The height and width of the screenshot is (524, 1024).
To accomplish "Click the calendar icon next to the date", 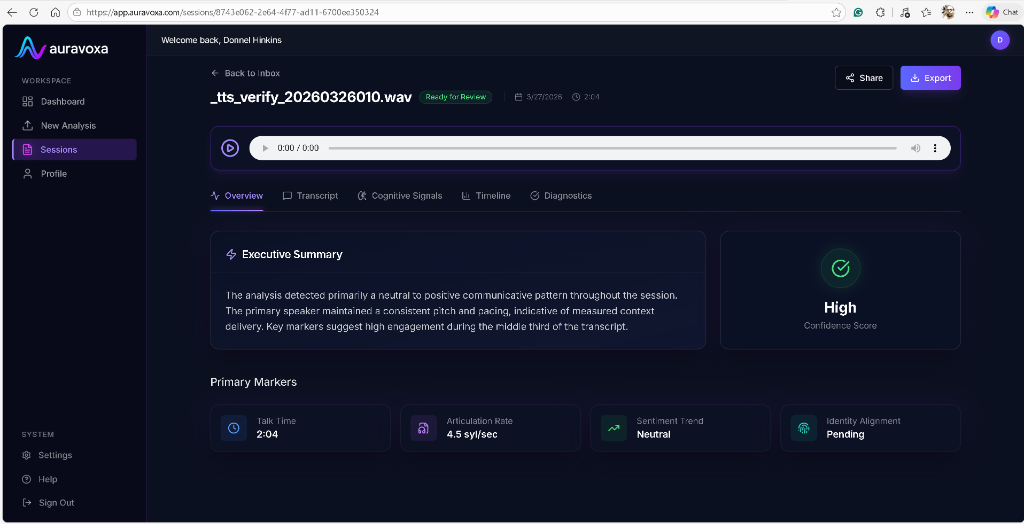I will coord(519,97).
